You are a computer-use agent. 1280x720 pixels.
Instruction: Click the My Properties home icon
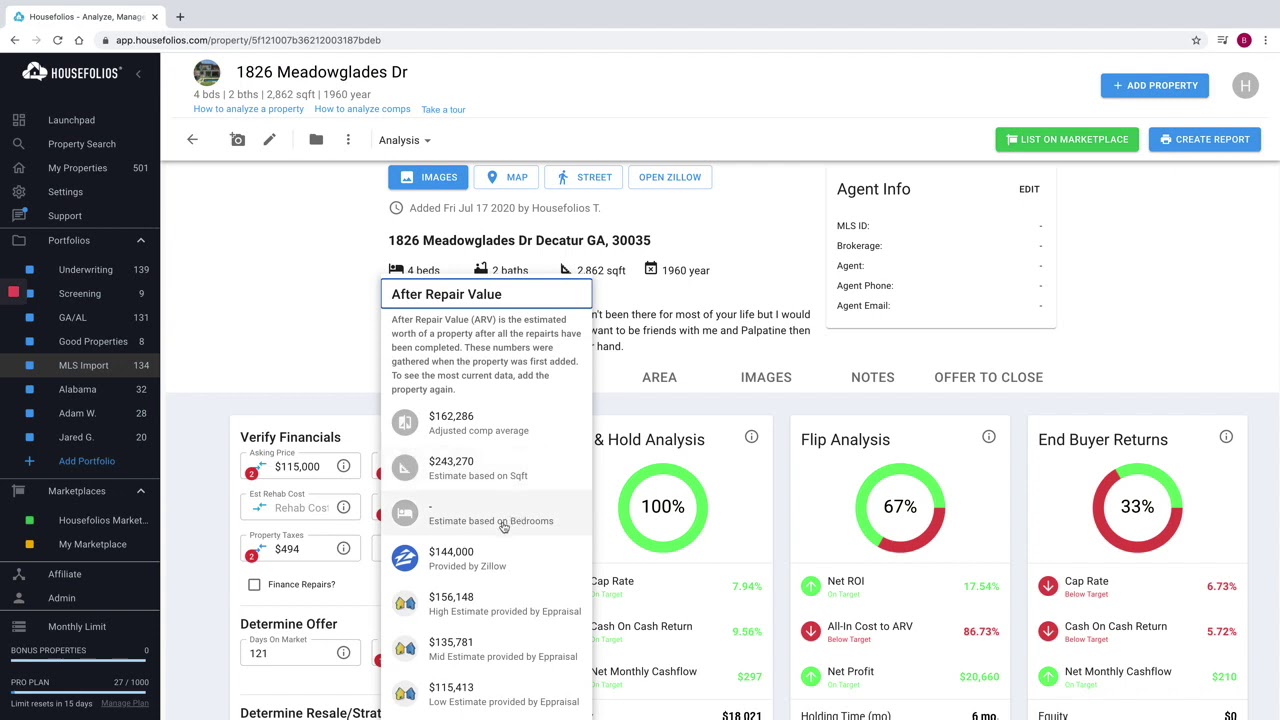[19, 168]
